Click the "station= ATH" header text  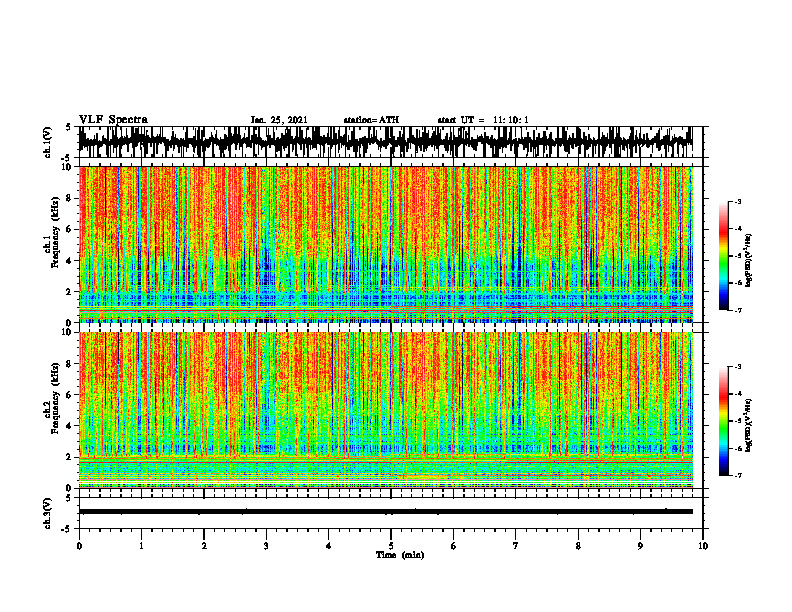coord(371,120)
